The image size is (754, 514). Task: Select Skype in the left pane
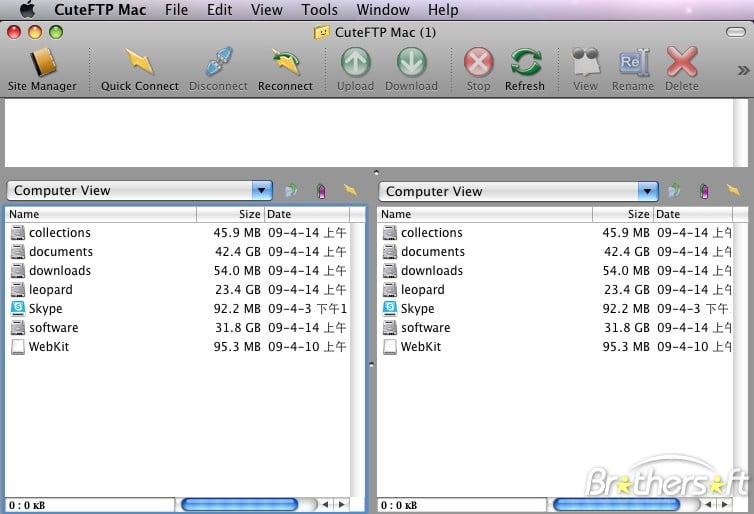click(178, 309)
